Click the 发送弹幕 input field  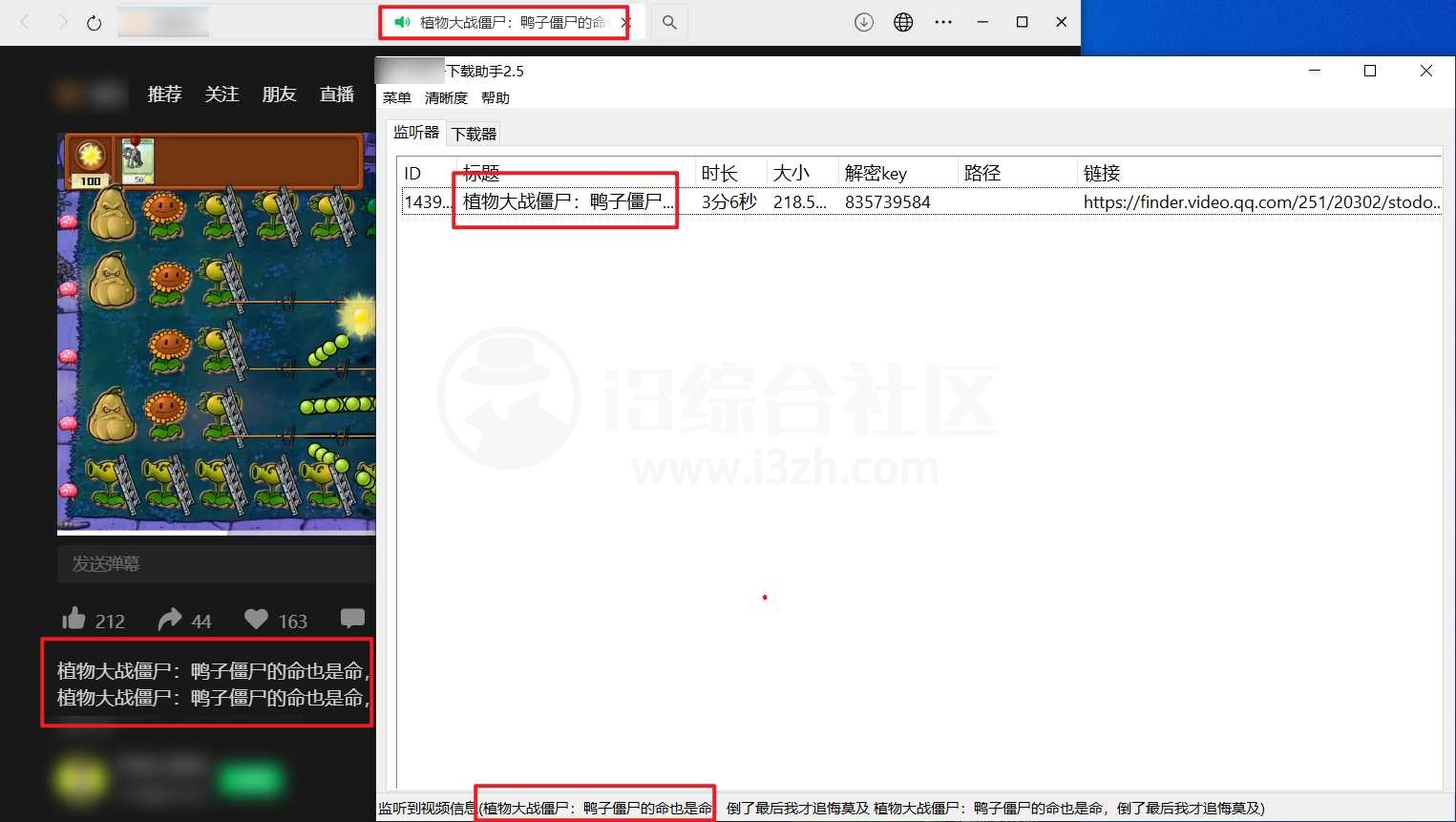tap(217, 564)
